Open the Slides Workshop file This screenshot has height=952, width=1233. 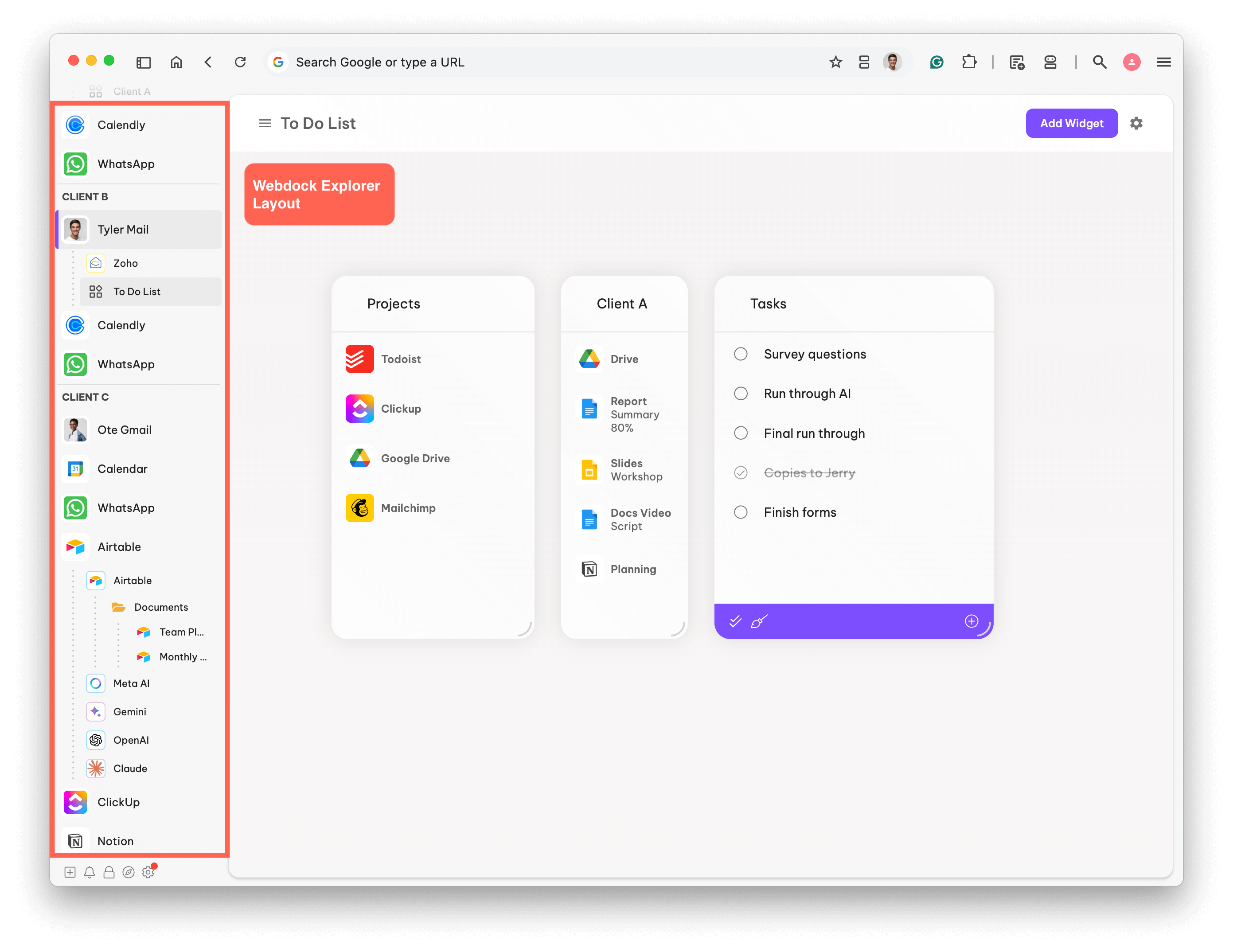(619, 470)
